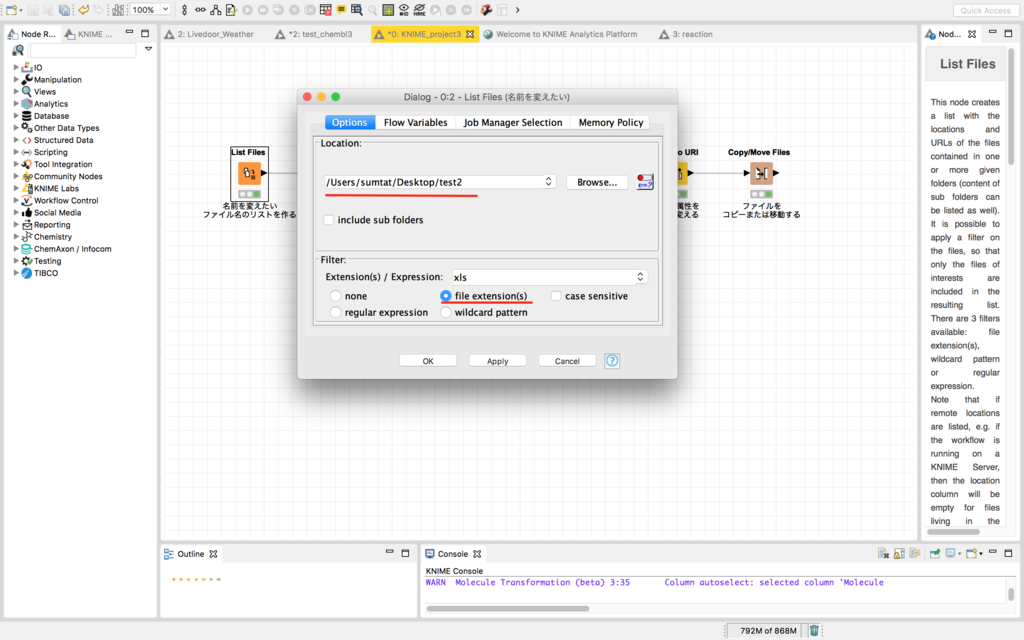
Task: Select the file extension(s) radio button
Action: click(445, 296)
